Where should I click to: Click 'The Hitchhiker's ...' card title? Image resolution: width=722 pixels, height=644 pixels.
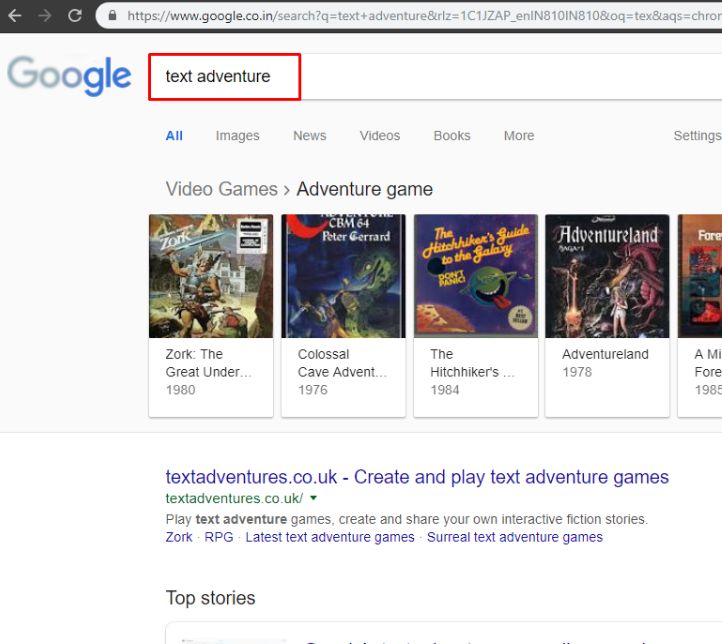472,363
